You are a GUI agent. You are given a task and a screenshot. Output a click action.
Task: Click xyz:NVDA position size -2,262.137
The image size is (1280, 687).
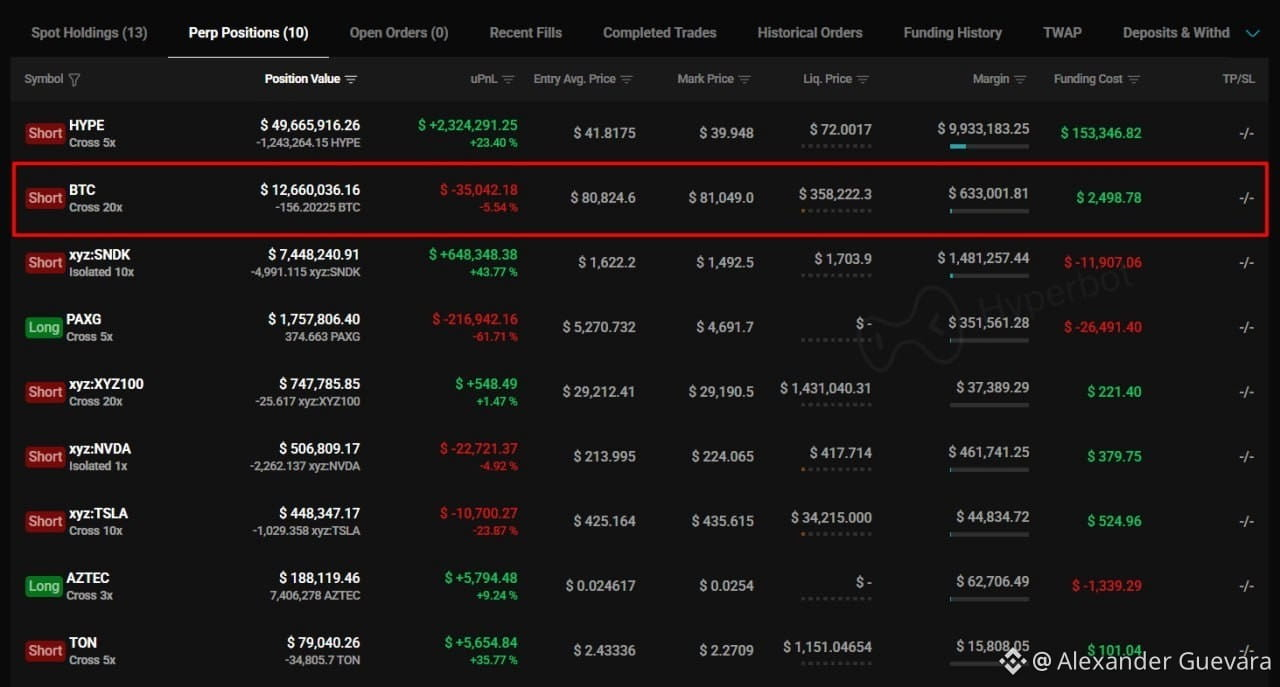pyautogui.click(x=305, y=467)
